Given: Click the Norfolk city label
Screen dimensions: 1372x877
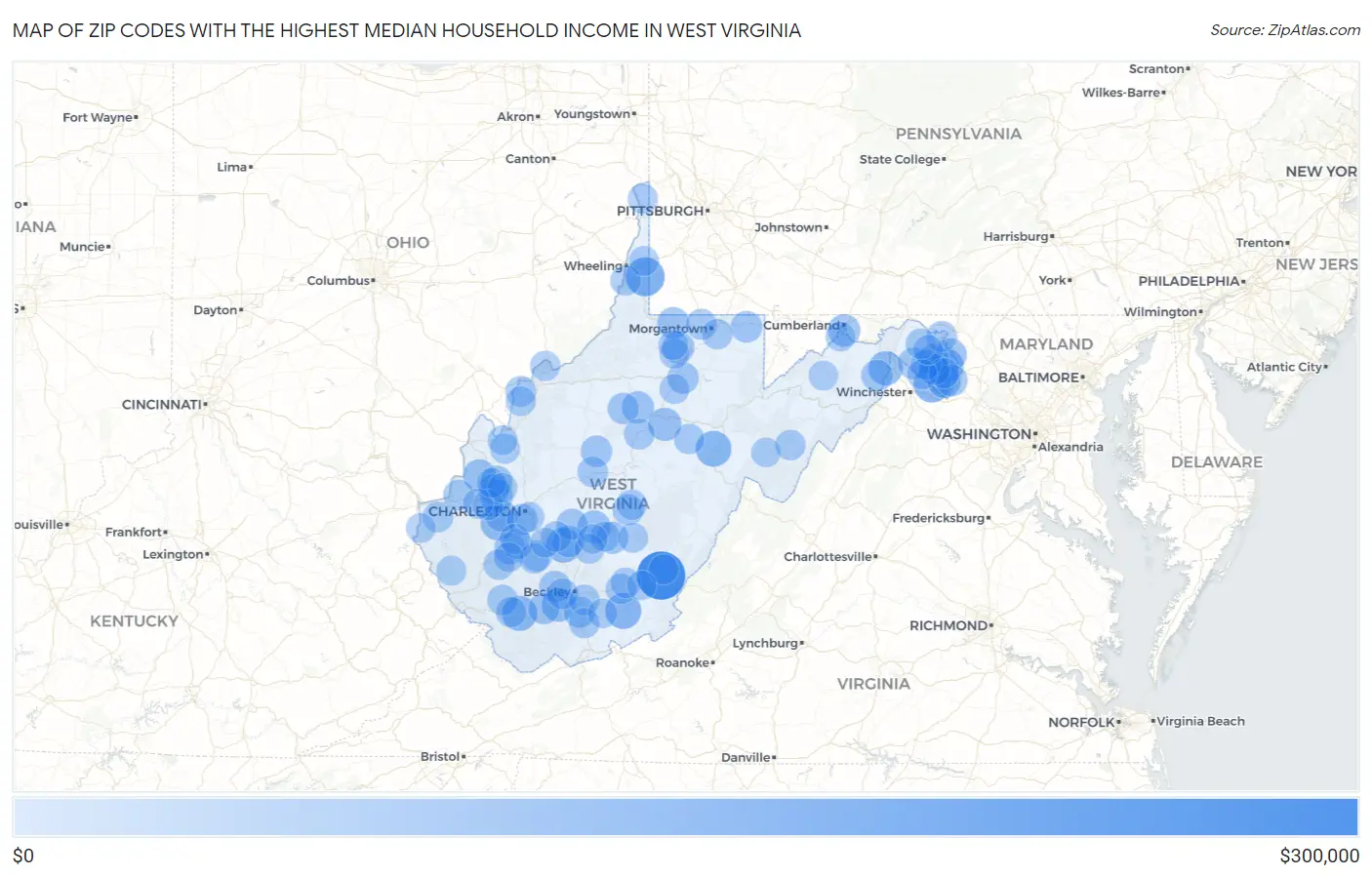Looking at the screenshot, I should pyautogui.click(x=1081, y=723).
